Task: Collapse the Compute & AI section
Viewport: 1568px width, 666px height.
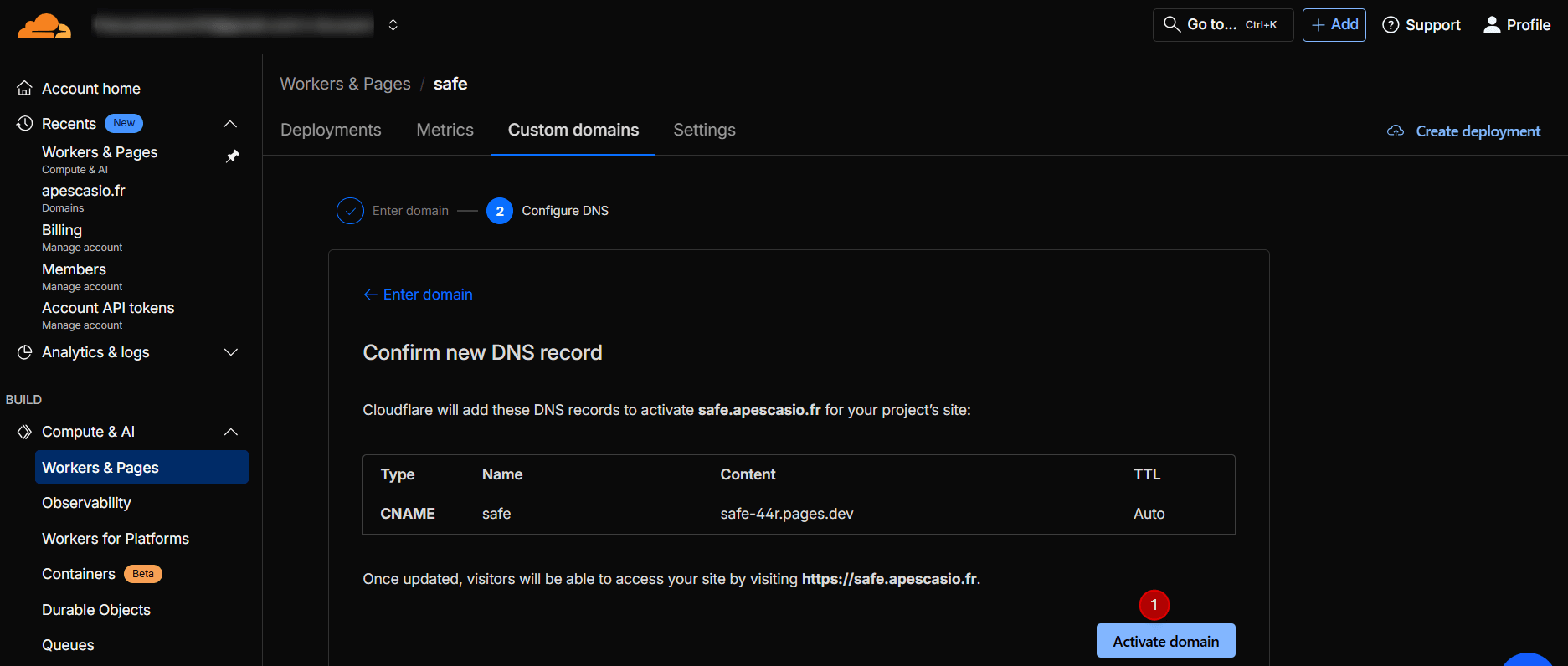Action: [230, 432]
